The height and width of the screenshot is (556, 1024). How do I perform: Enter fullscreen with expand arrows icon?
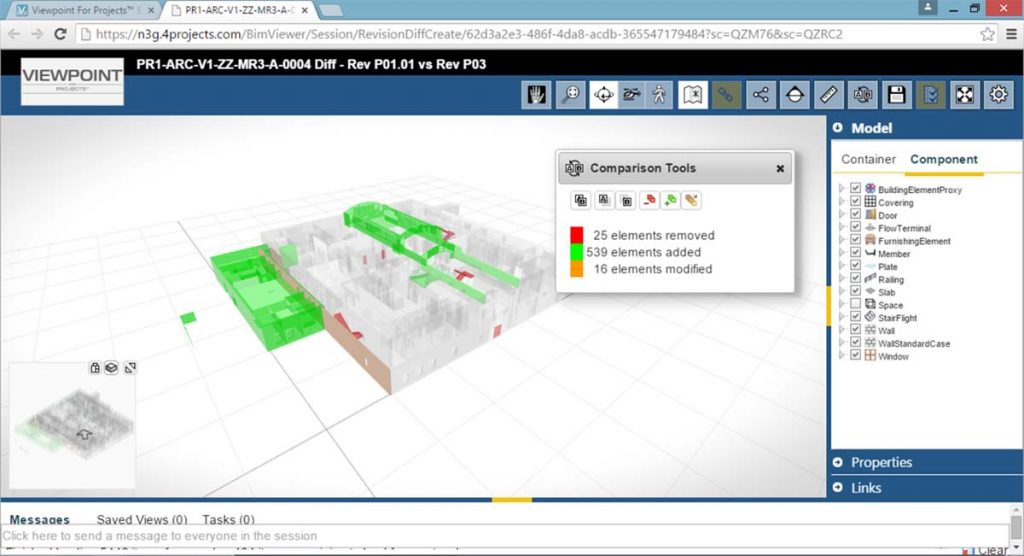(x=965, y=95)
